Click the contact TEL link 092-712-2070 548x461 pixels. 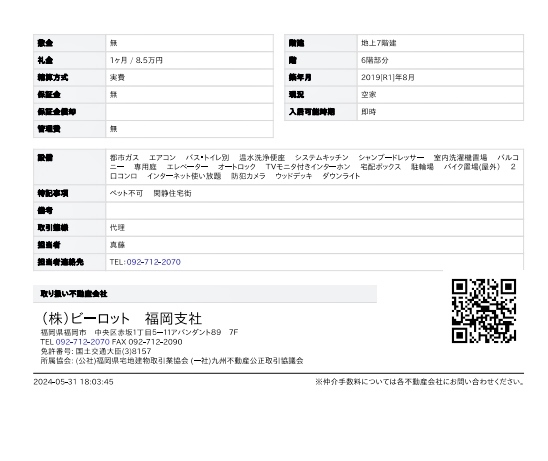[x=153, y=262]
